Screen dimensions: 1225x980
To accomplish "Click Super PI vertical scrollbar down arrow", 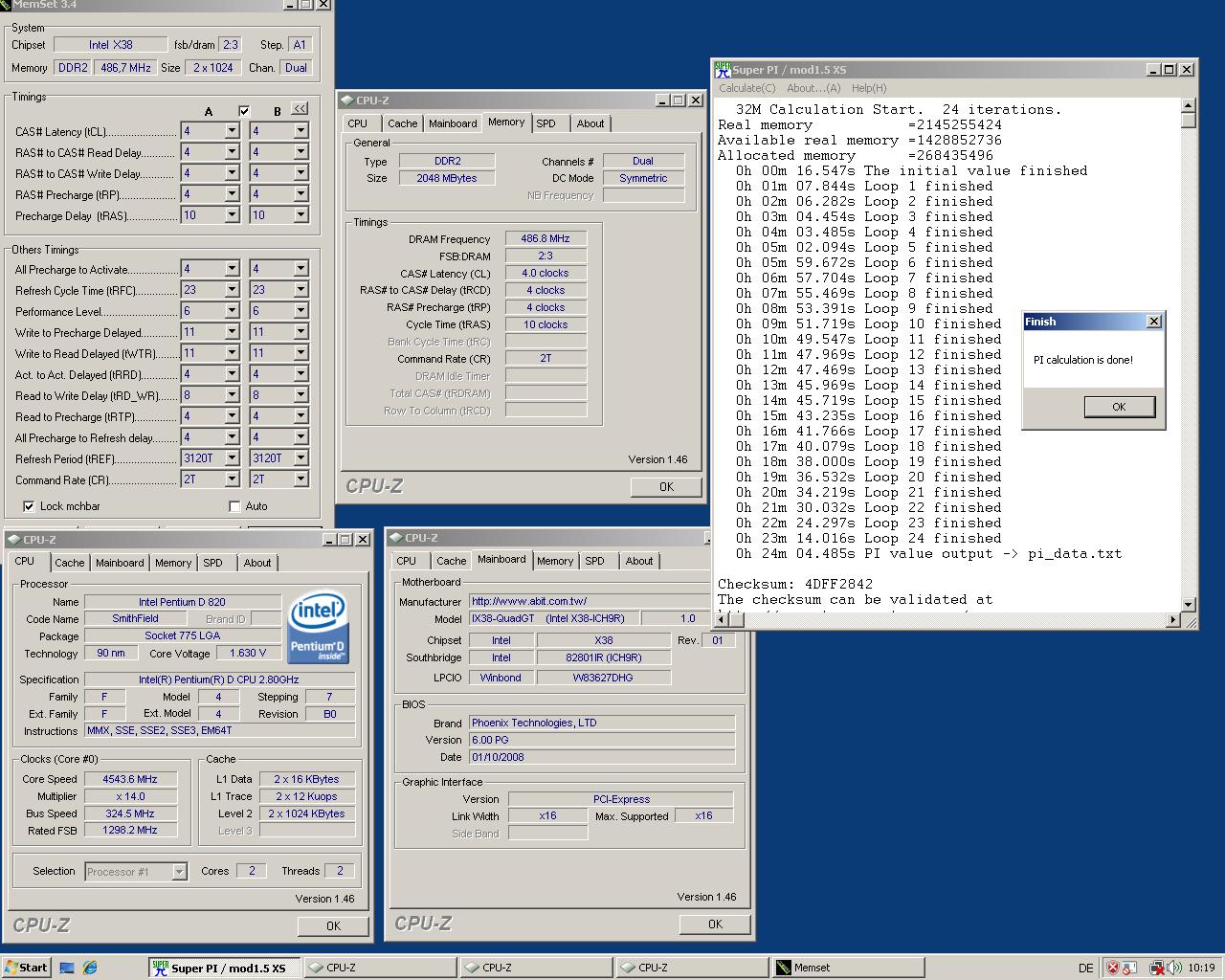I will tap(1188, 604).
